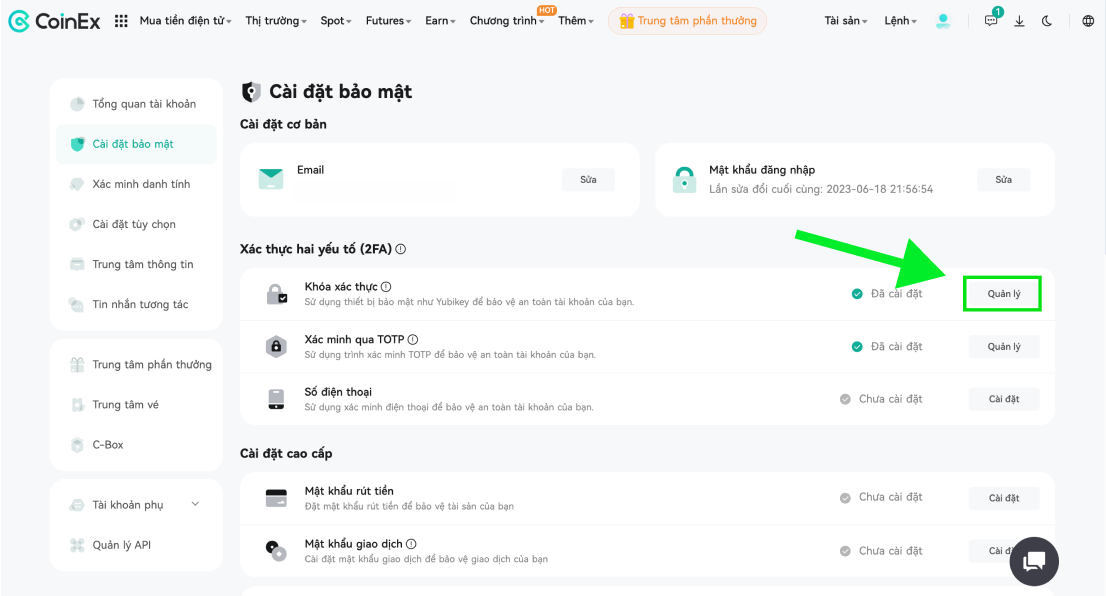Click info icon beside Xác minh qua TOTP
This screenshot has height=596, width=1106.
pyautogui.click(x=413, y=339)
